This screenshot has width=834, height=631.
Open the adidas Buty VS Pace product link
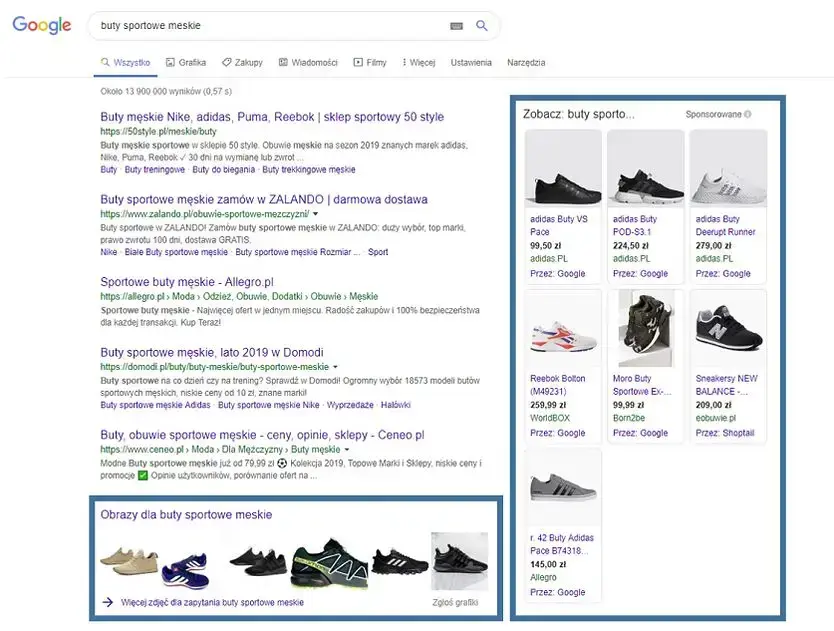point(558,225)
